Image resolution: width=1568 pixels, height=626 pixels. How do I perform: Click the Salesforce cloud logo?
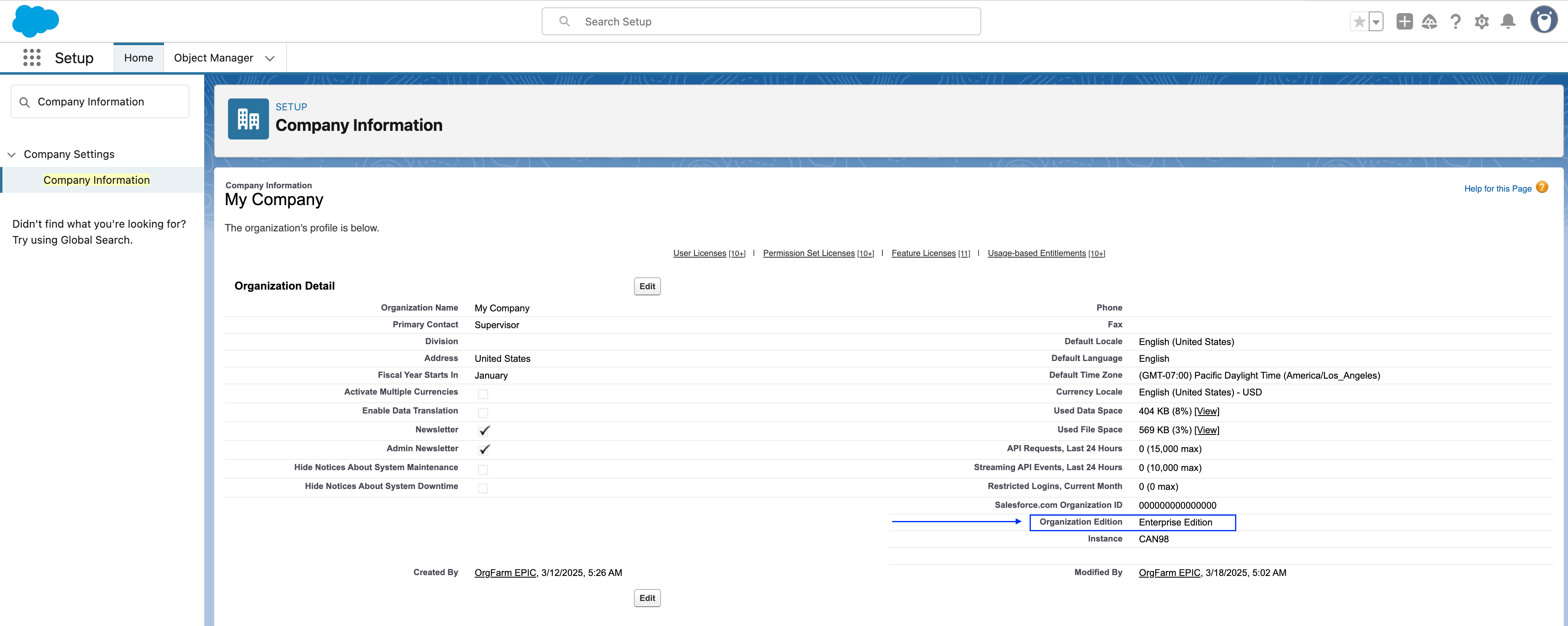pos(35,21)
